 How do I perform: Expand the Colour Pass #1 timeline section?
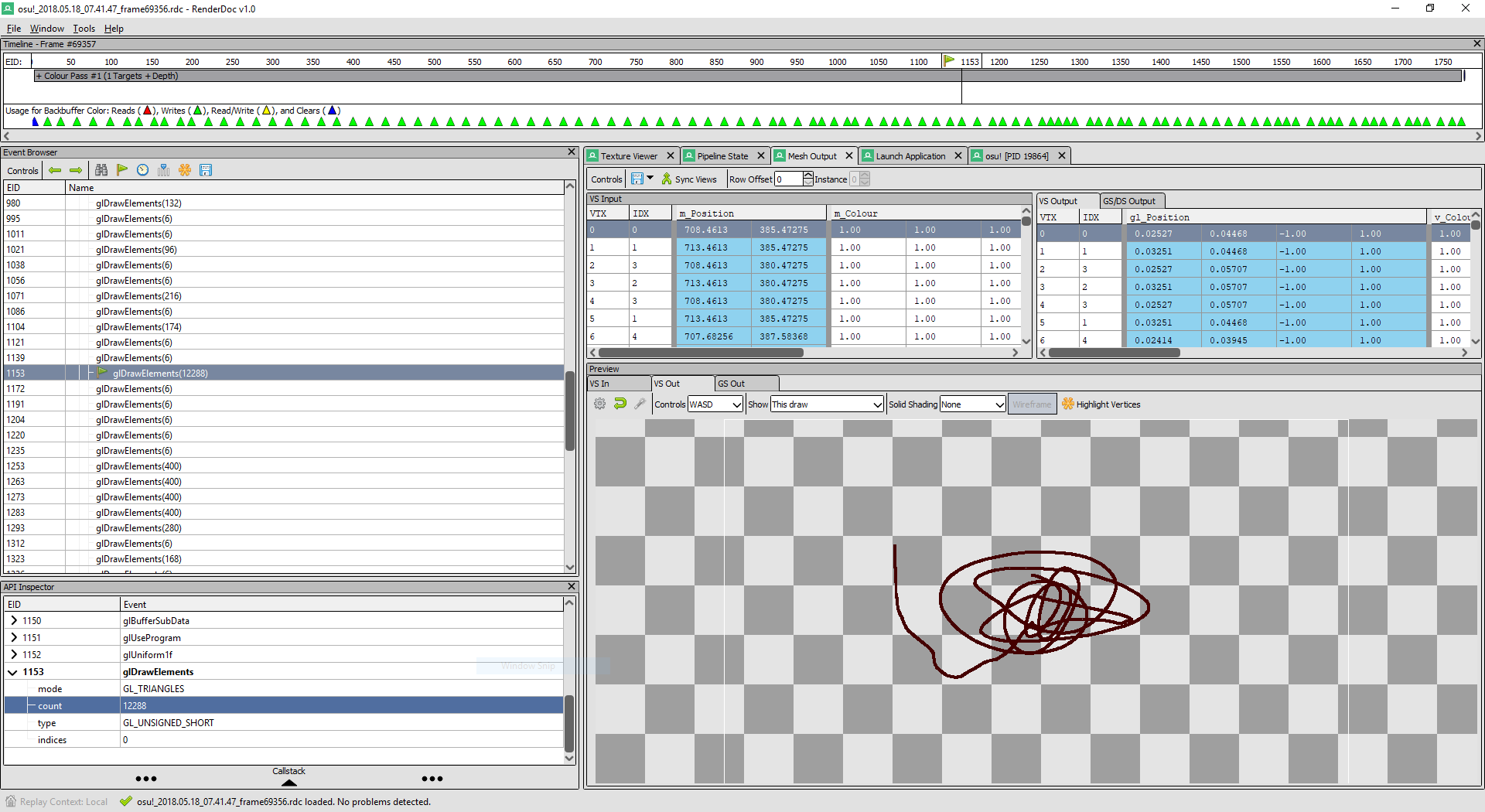(39, 76)
